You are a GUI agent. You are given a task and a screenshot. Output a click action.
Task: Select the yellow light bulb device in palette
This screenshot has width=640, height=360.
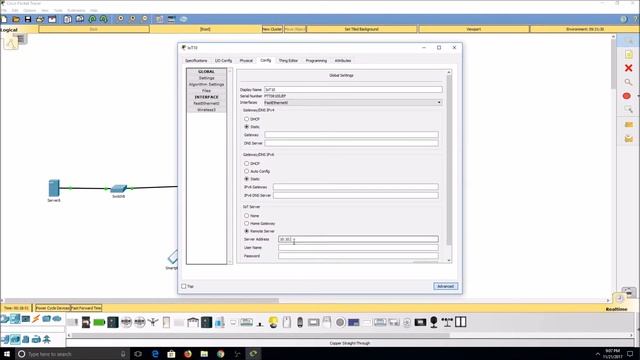pos(273,322)
